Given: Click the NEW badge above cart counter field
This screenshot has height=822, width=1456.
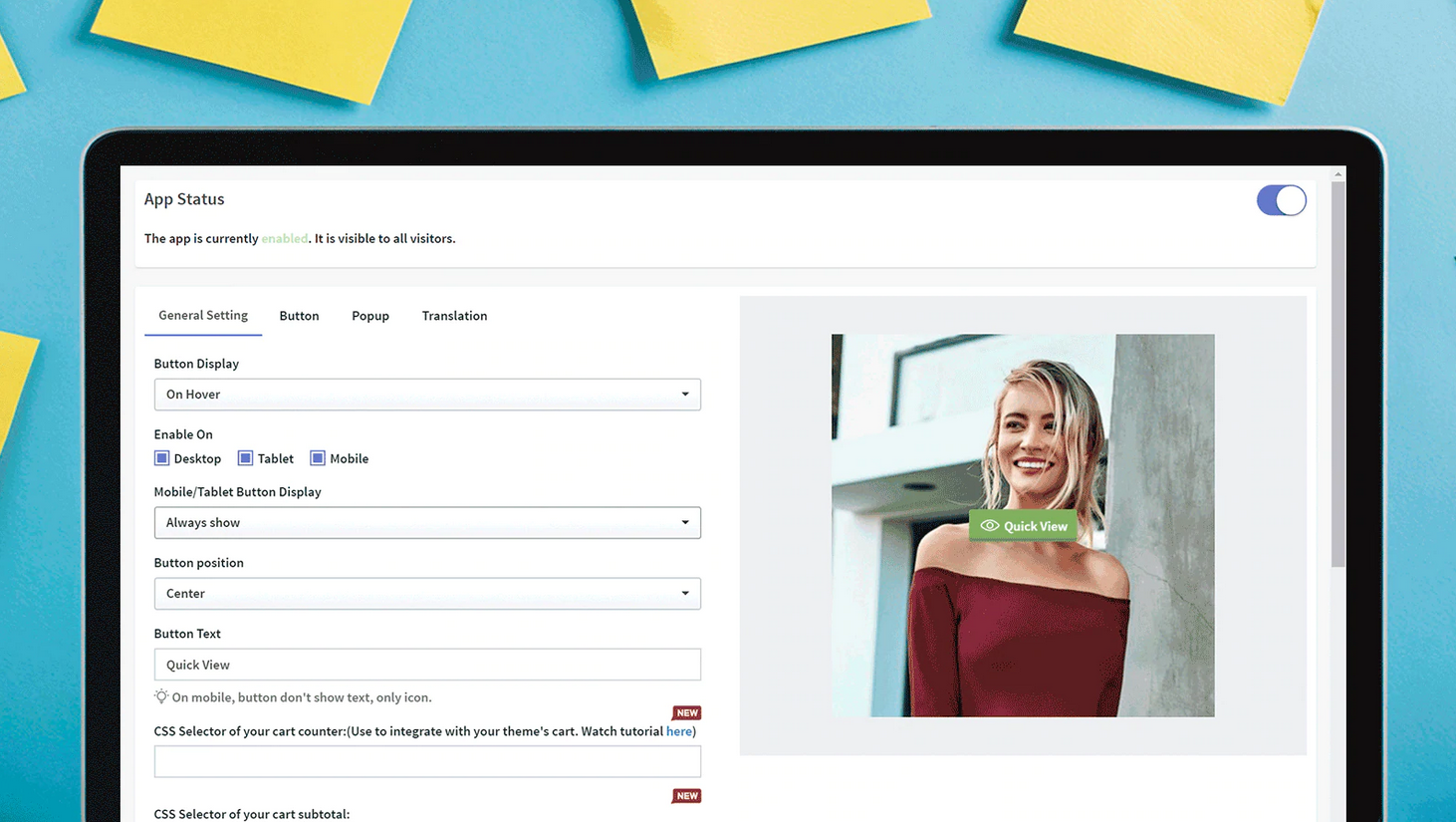Looking at the screenshot, I should pyautogui.click(x=686, y=713).
